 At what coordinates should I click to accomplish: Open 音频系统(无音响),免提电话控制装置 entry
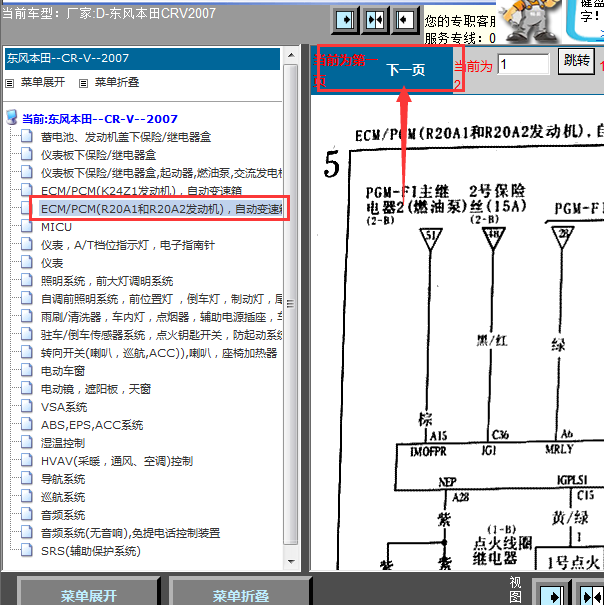pos(130,533)
